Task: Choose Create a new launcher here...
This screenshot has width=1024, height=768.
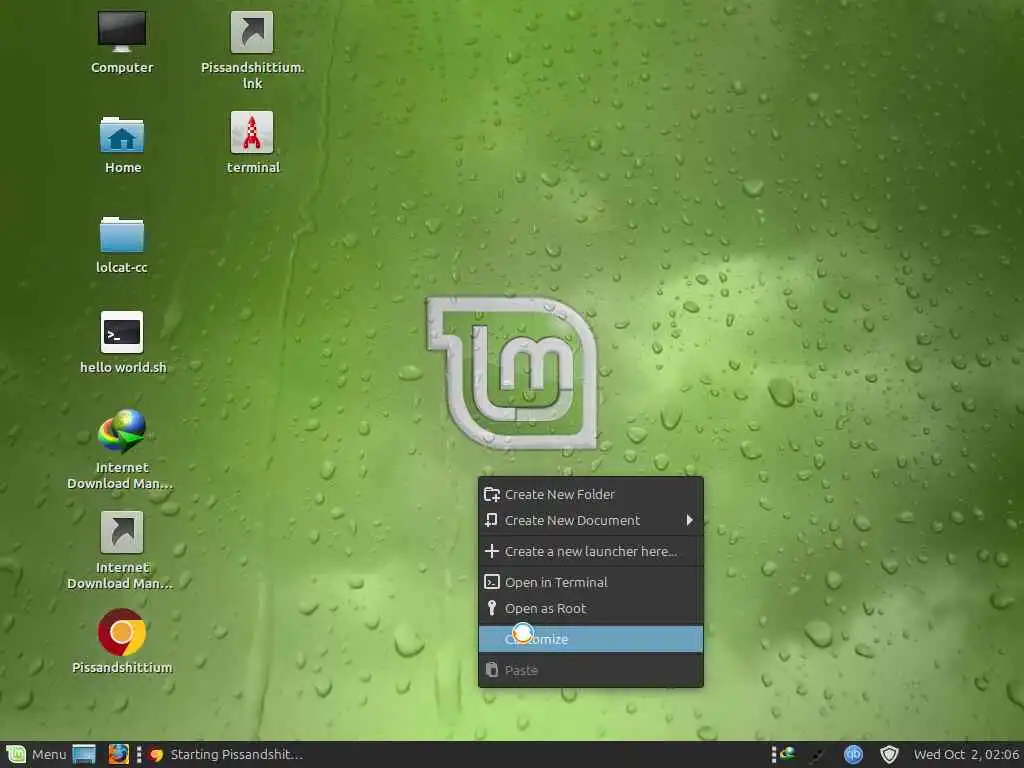Action: (590, 551)
